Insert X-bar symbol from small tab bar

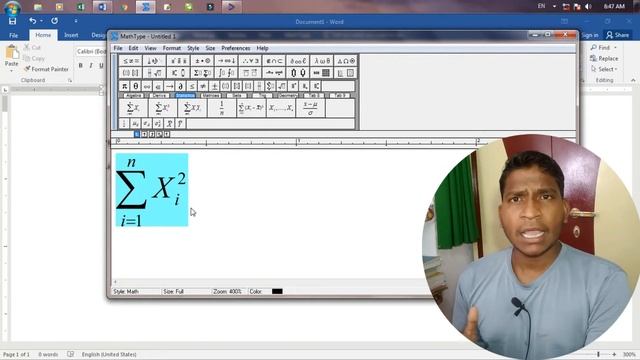click(169, 123)
